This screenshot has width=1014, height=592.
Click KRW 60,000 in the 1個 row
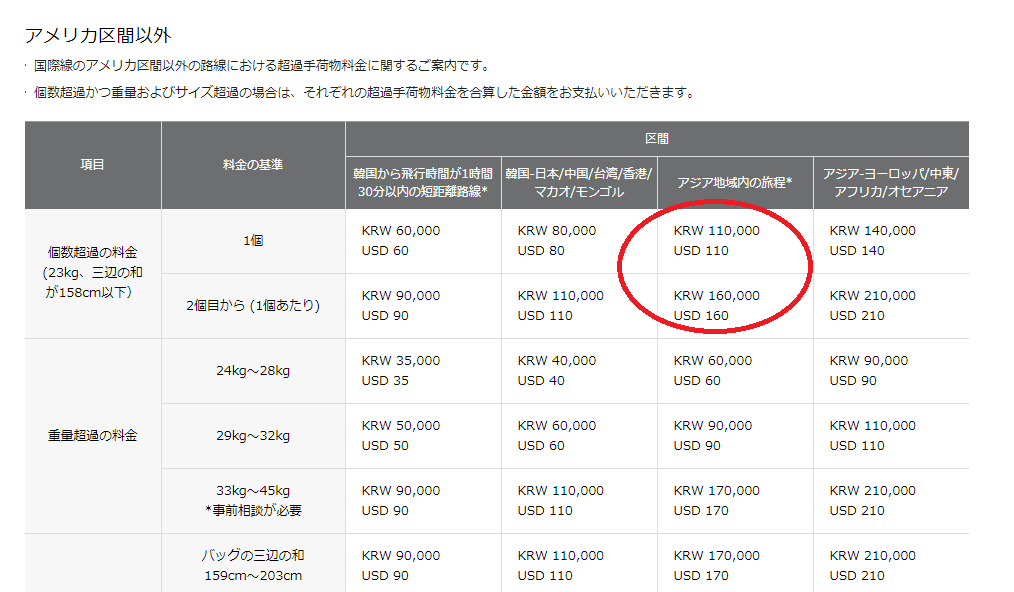[x=400, y=231]
